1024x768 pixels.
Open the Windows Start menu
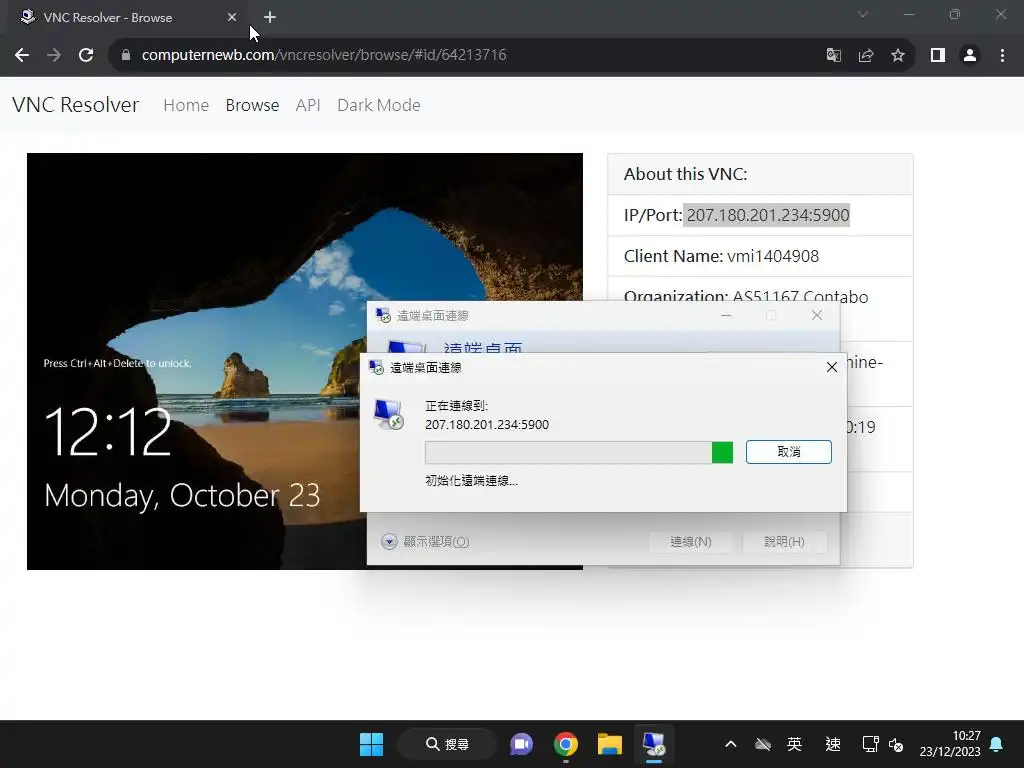pos(372,744)
